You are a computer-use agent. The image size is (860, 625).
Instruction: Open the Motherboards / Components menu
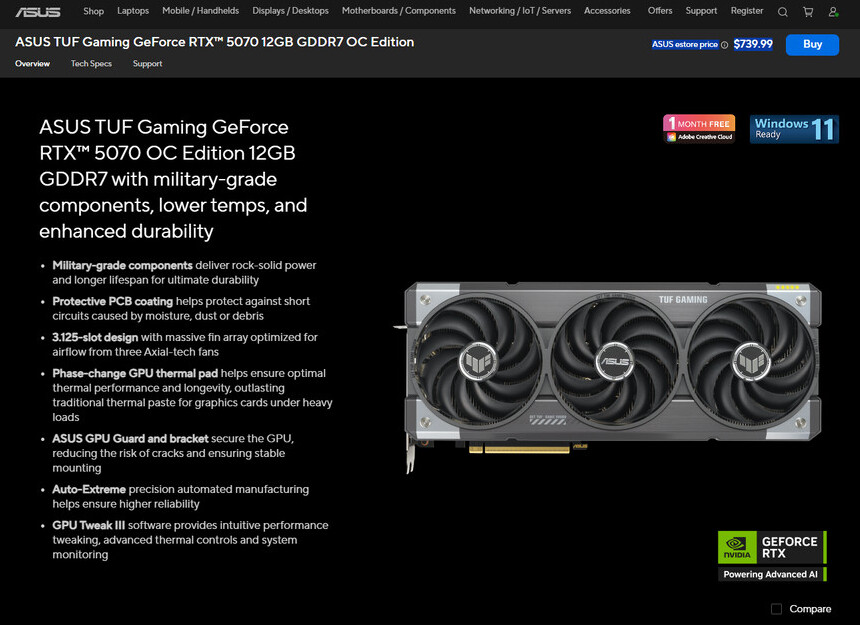point(399,11)
